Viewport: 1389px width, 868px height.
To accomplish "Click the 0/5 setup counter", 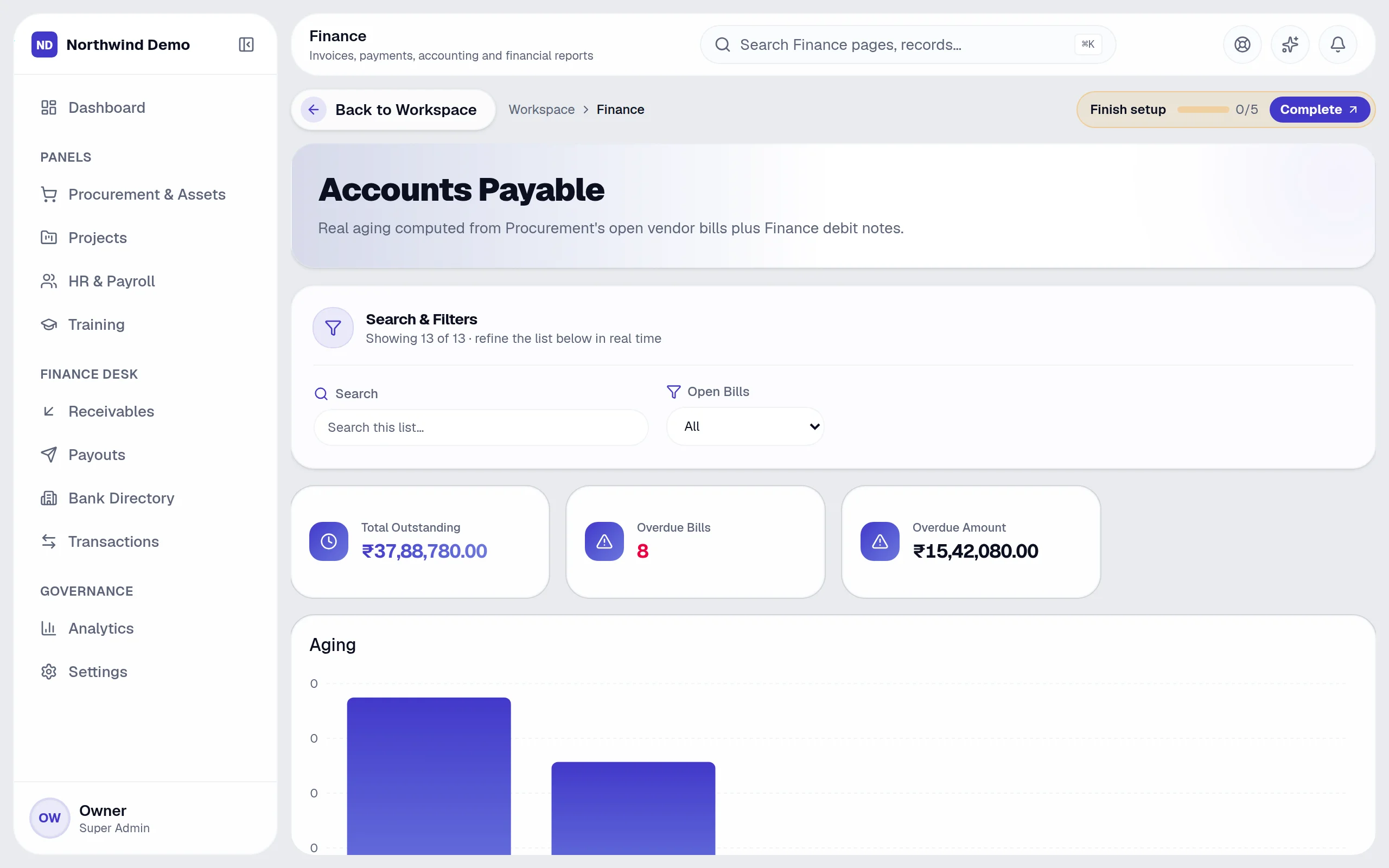I will 1247,110.
